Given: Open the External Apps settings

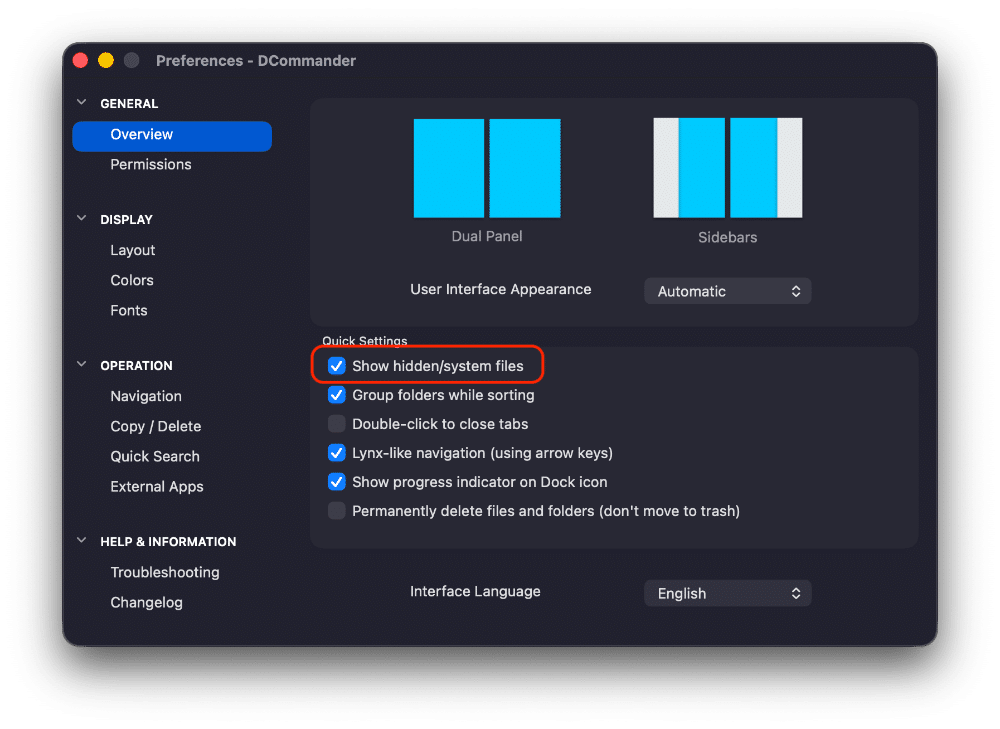Looking at the screenshot, I should point(157,486).
